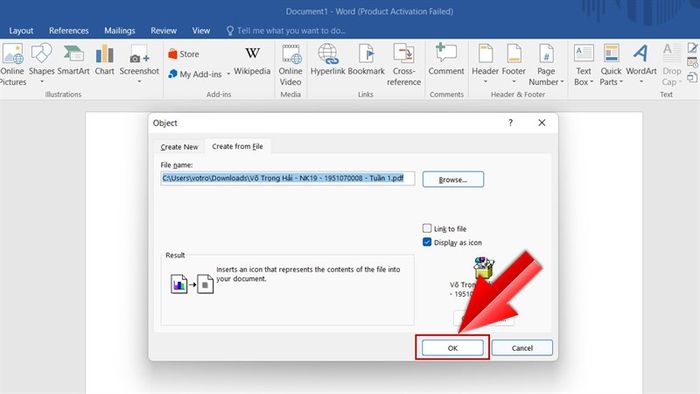
Task: Insert a SmartArt graphic
Action: tap(73, 60)
